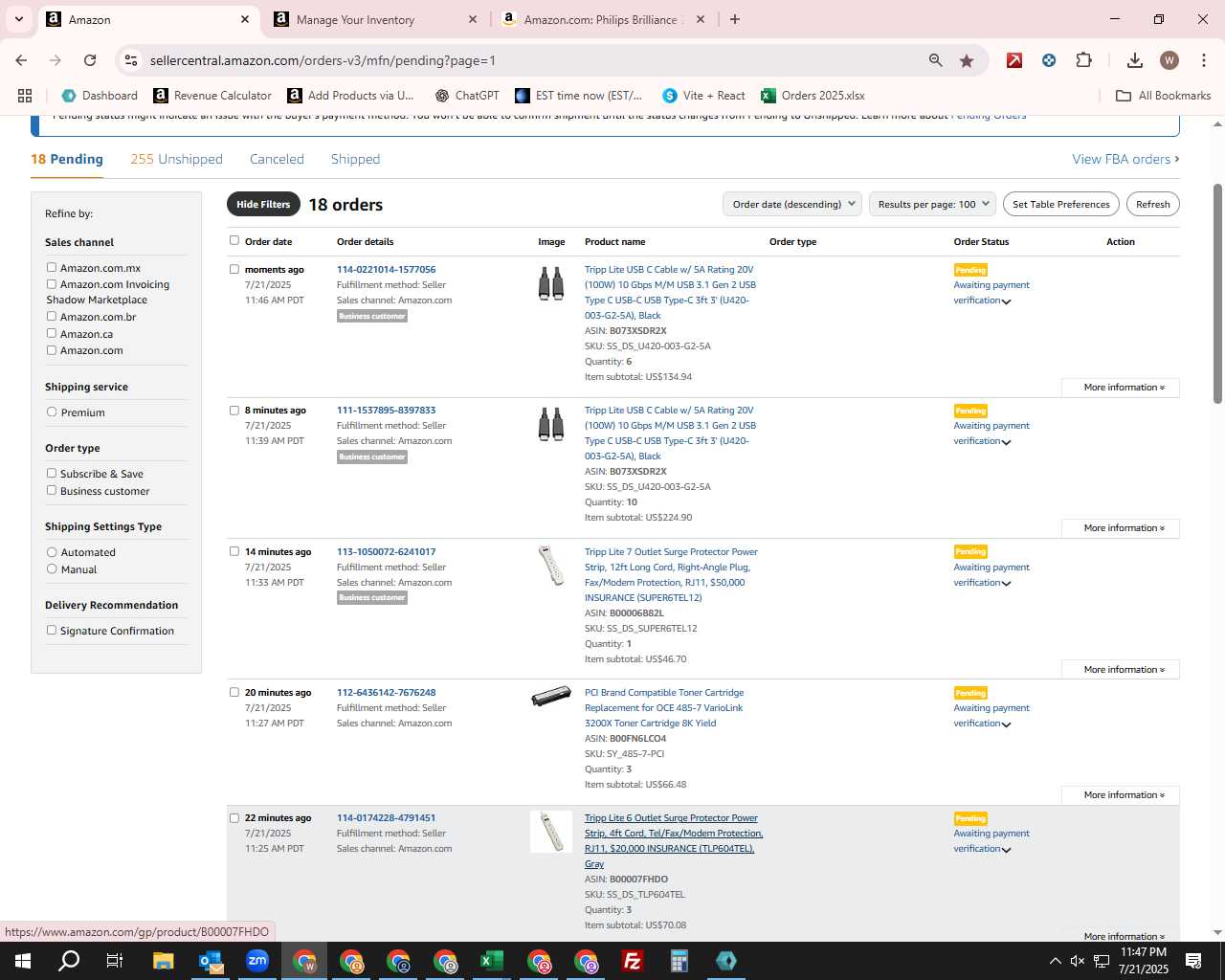The width and height of the screenshot is (1225, 980).
Task: Switch to 18 Pending tab
Action: 67,159
